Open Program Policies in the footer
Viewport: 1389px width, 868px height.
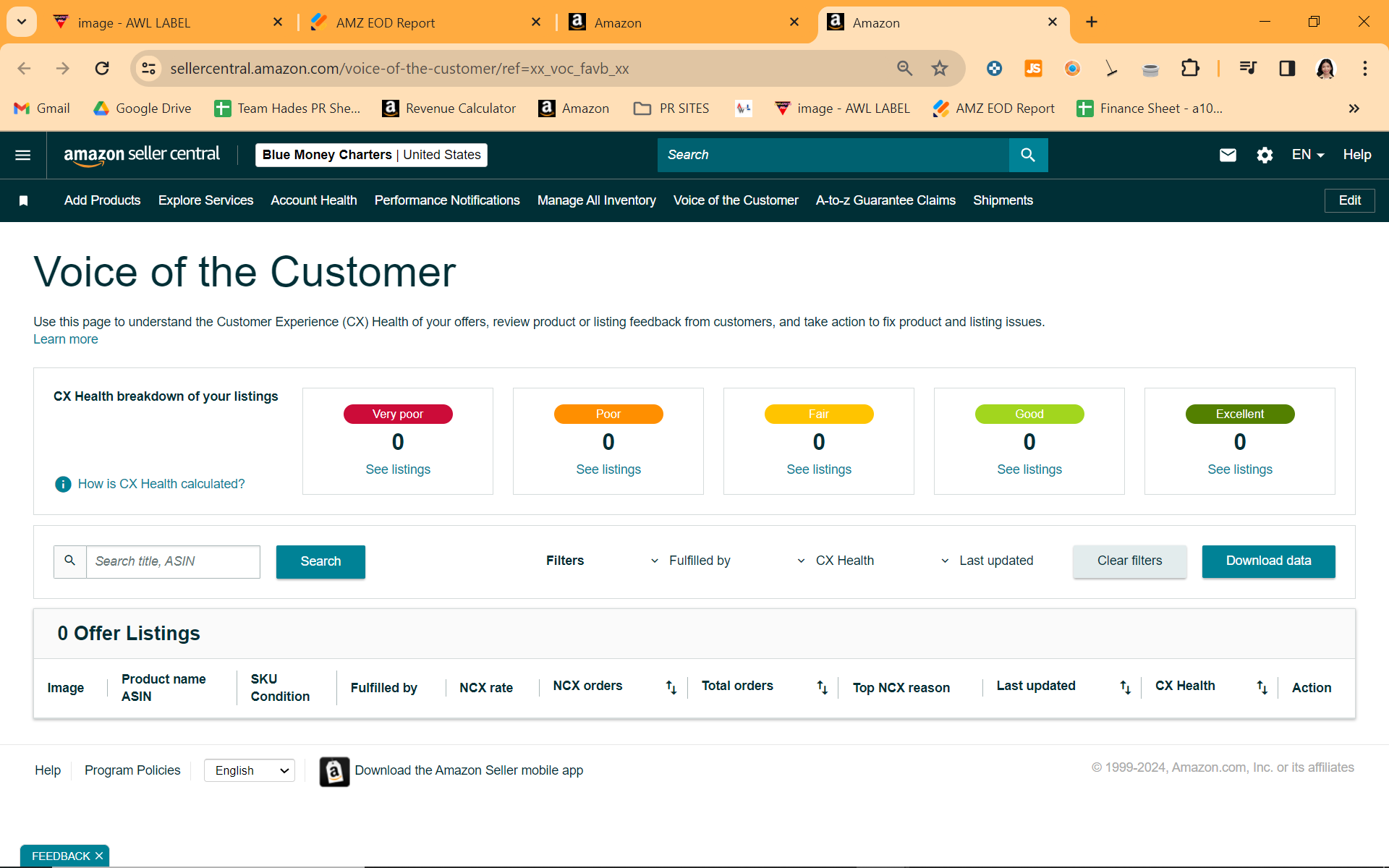click(x=132, y=770)
